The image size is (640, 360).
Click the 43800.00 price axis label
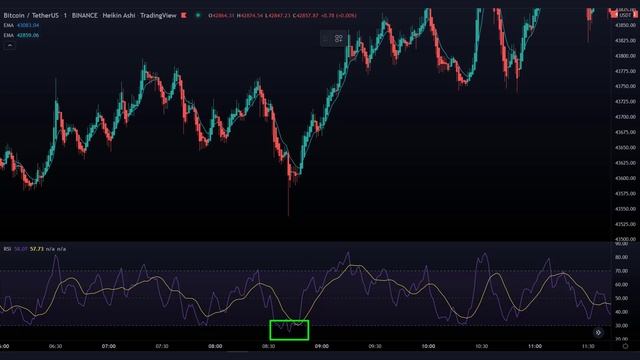point(625,56)
